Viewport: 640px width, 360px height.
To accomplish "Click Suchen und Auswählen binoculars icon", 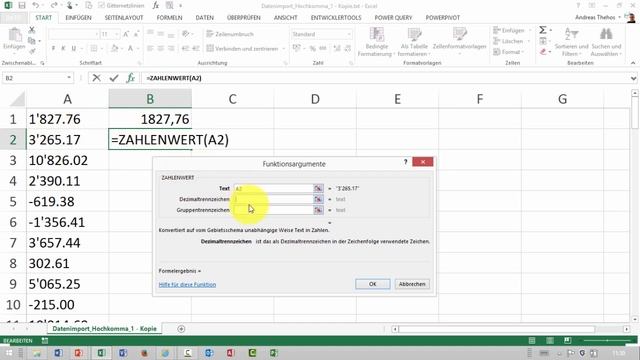I will click(x=606, y=34).
